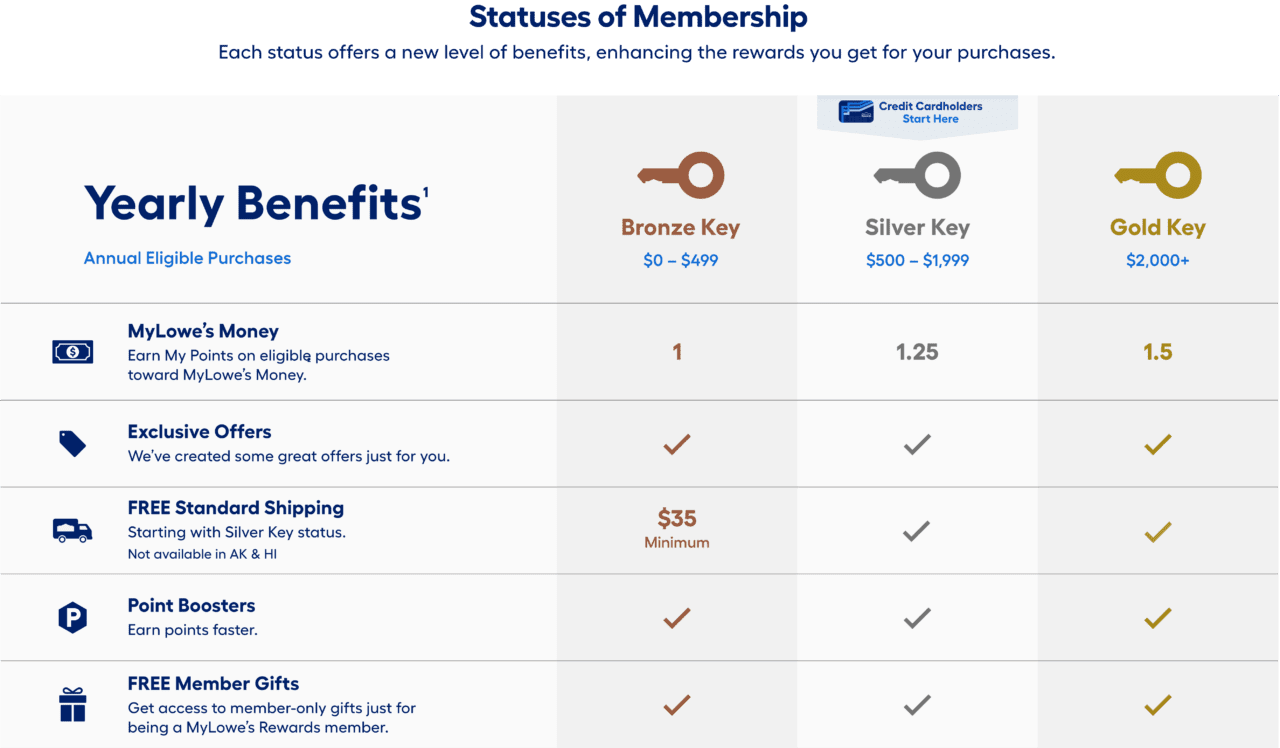Click the $35 Minimum shipping value

pyautogui.click(x=677, y=528)
